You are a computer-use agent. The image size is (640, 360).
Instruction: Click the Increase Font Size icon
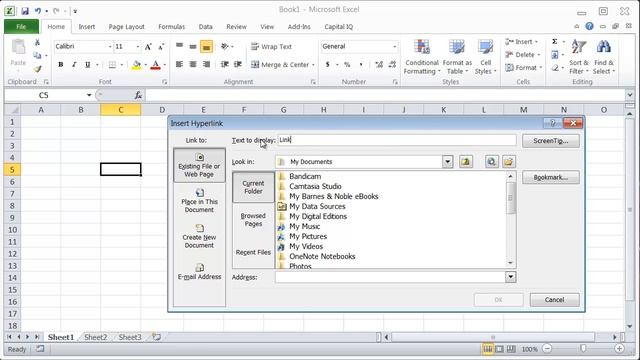[x=148, y=47]
